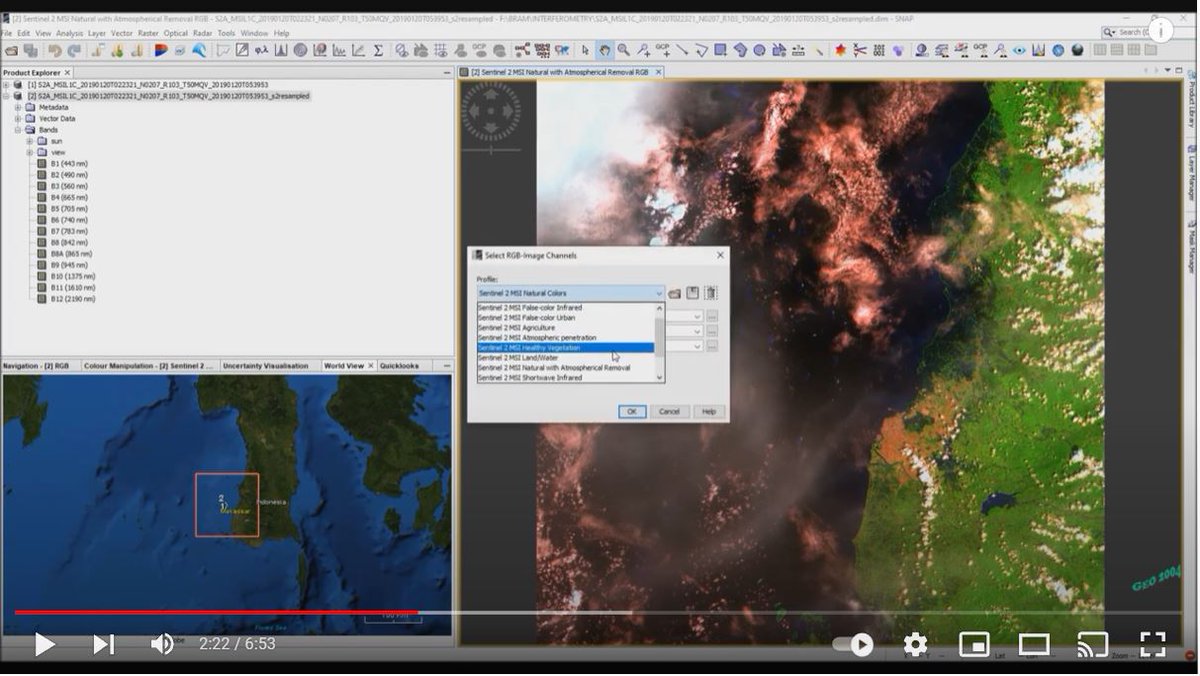Open the Red channel dropdown arrow in dialog
The image size is (1200, 676).
click(697, 316)
